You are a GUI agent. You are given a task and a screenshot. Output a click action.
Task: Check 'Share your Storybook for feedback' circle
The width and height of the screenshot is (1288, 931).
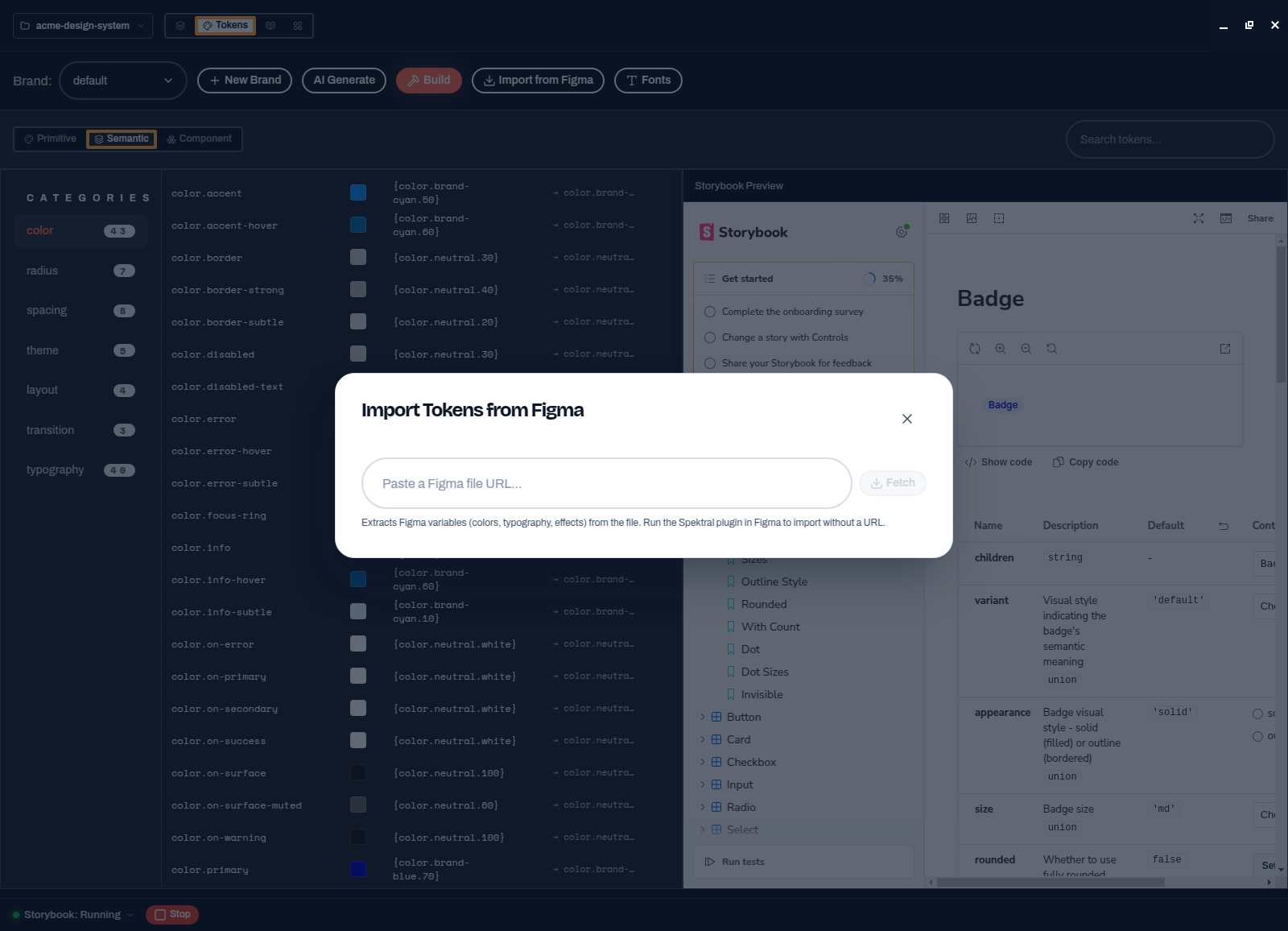pyautogui.click(x=710, y=363)
